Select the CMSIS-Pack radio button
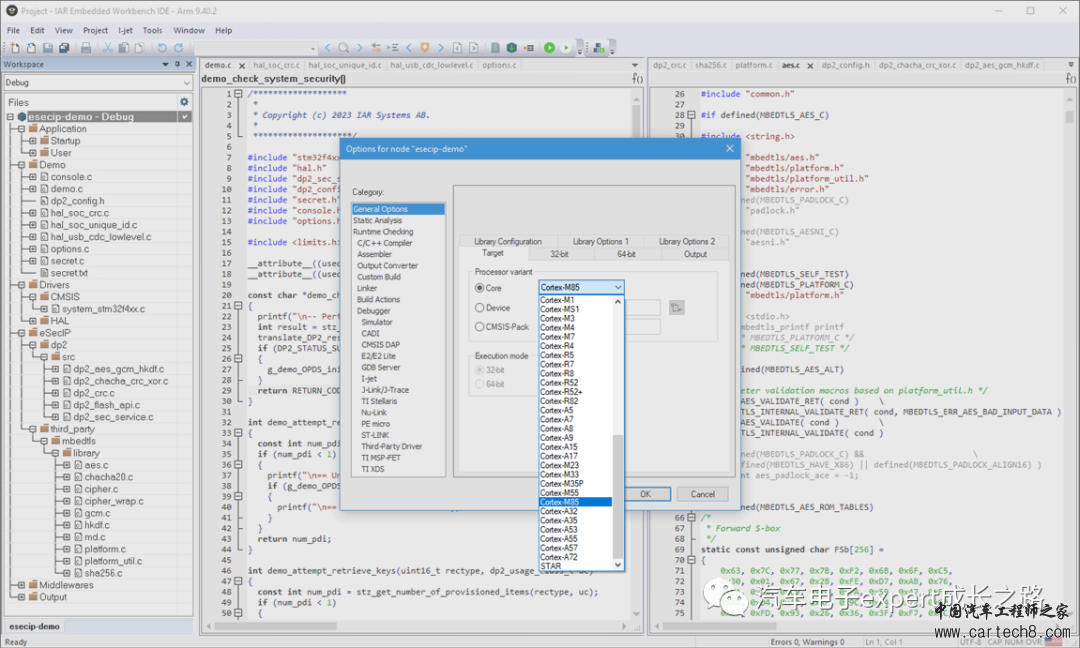This screenshot has height=648, width=1080. click(479, 327)
